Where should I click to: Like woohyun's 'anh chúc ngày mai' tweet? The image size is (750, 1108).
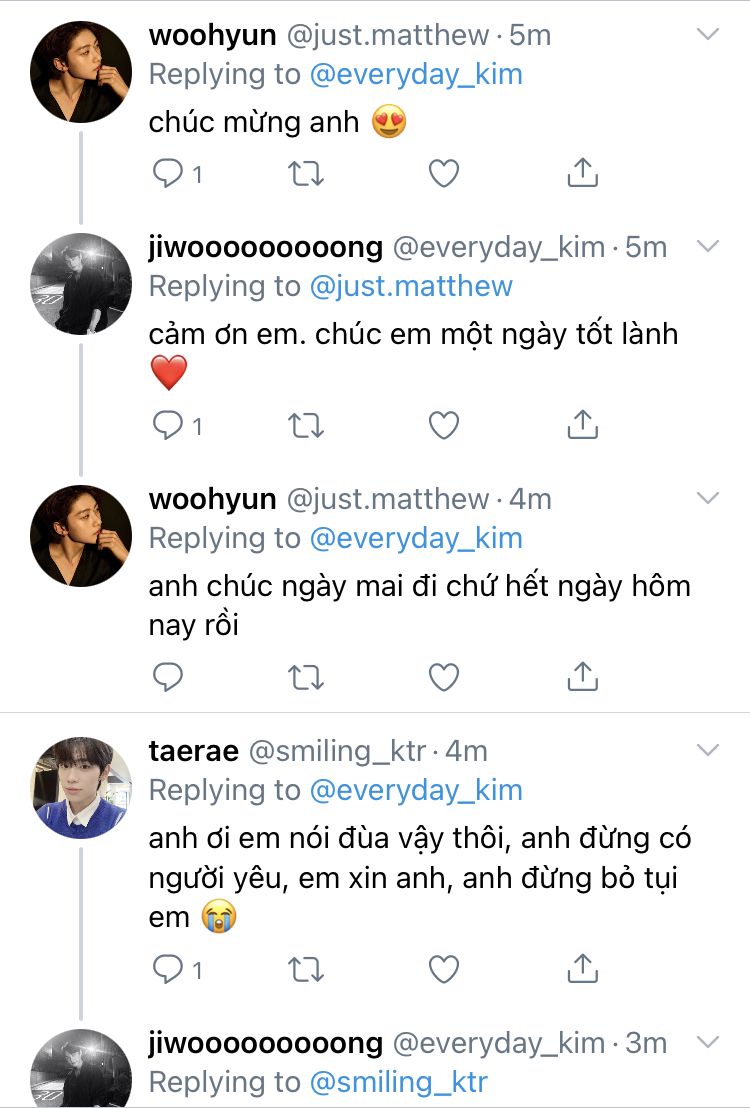coord(444,678)
